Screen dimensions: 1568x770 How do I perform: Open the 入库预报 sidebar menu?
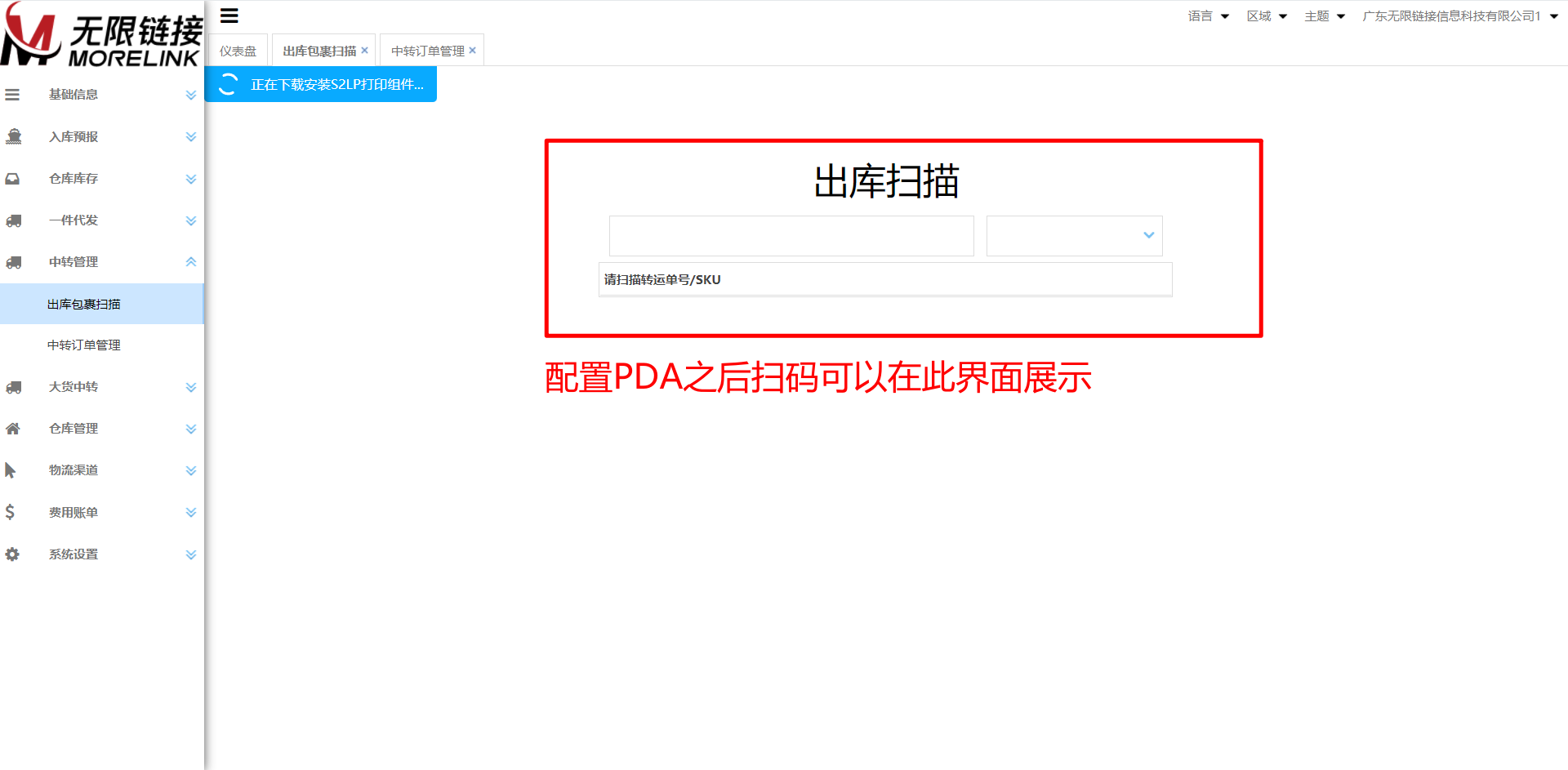101,136
